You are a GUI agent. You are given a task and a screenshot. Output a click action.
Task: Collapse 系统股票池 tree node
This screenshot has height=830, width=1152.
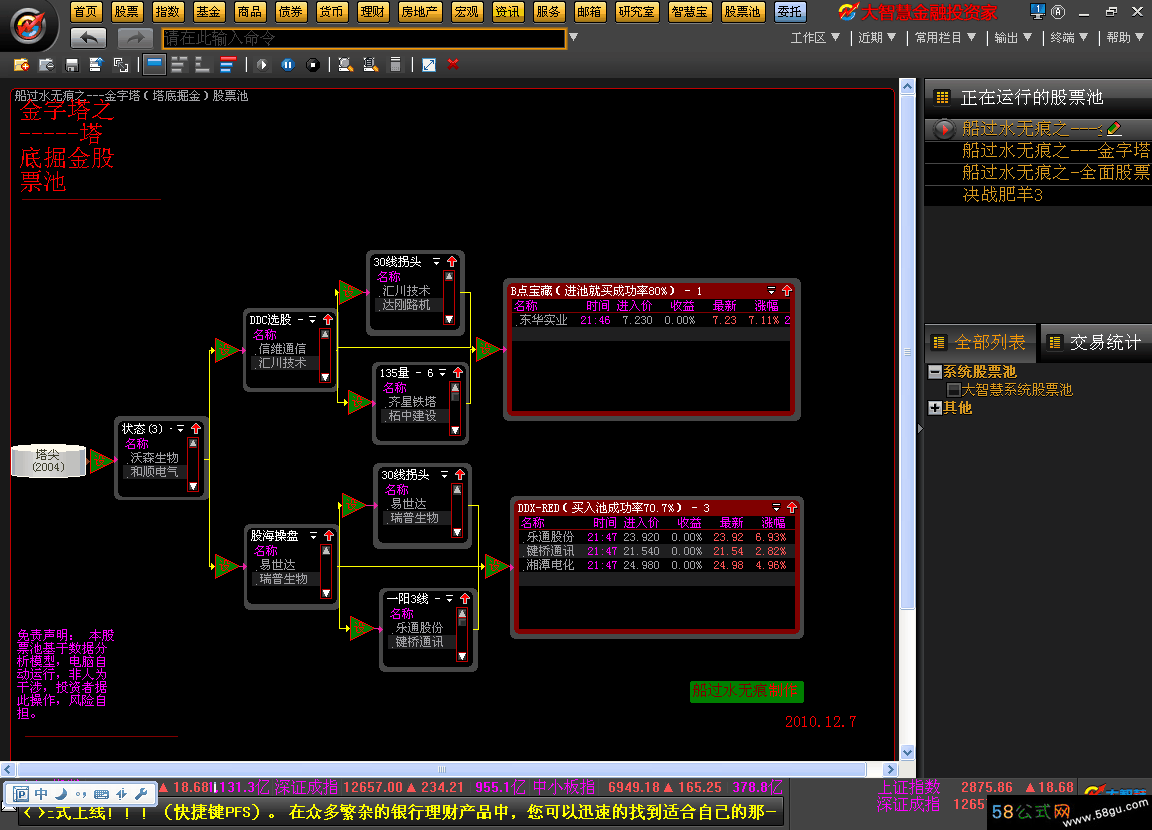[x=935, y=372]
